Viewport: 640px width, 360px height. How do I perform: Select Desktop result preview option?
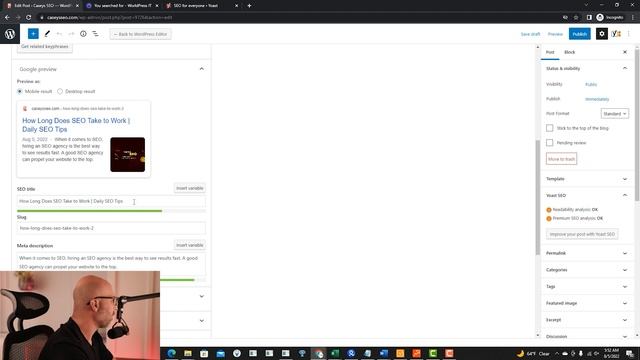click(60, 91)
